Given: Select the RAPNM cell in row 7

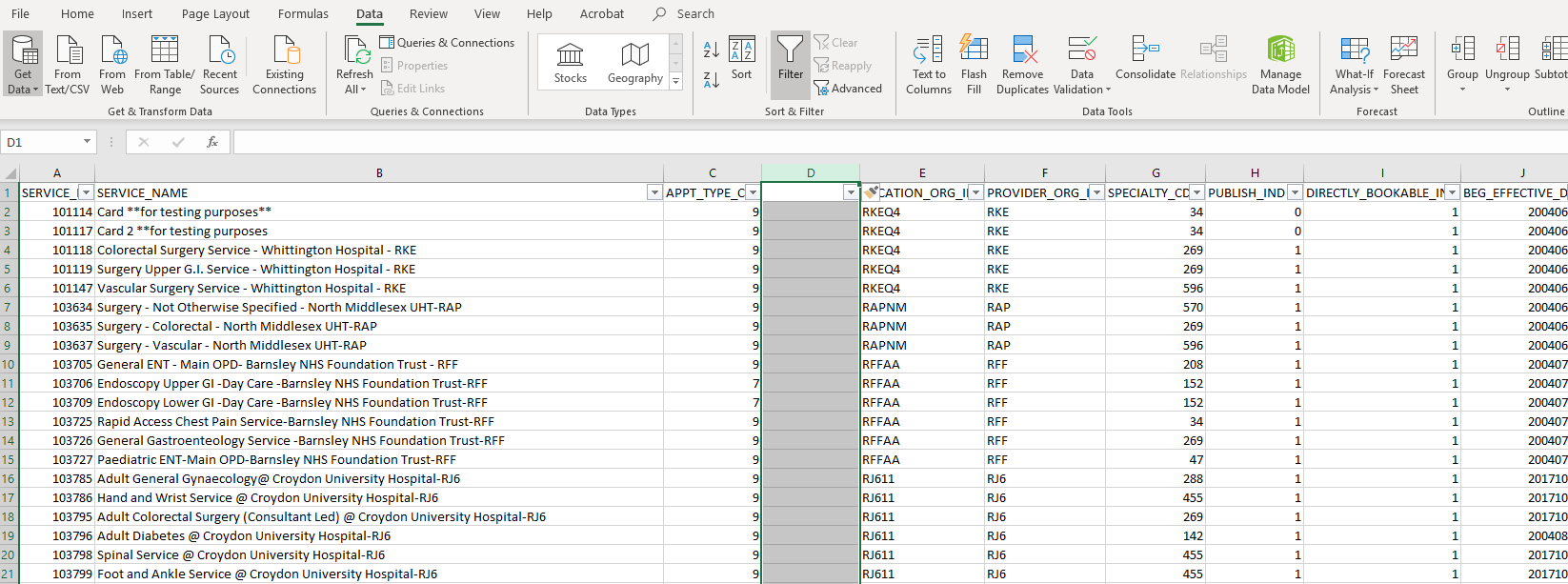Looking at the screenshot, I should click(x=922, y=307).
